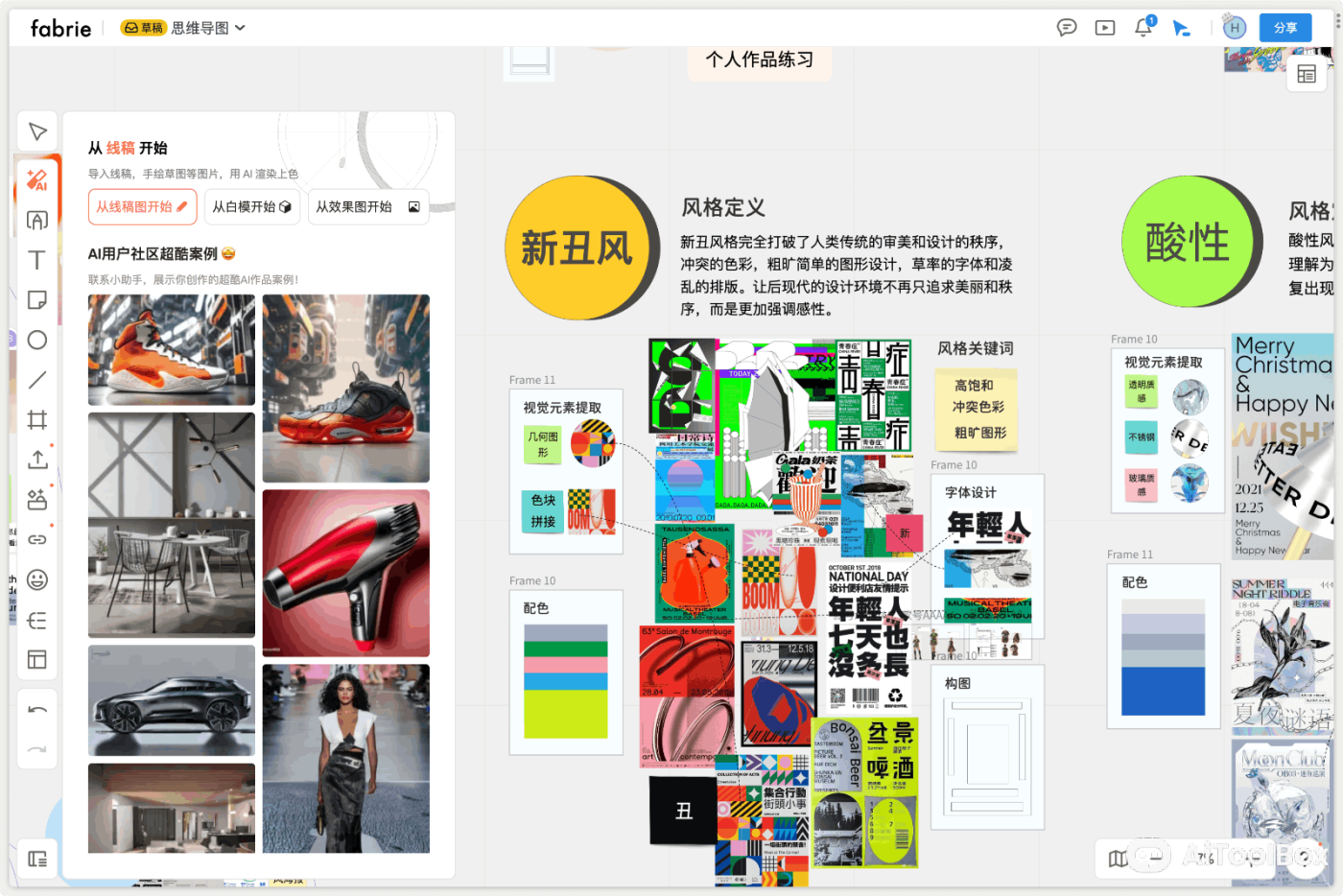Open the emoji sticker tool
Screen dimensions: 1343x896
(37, 579)
